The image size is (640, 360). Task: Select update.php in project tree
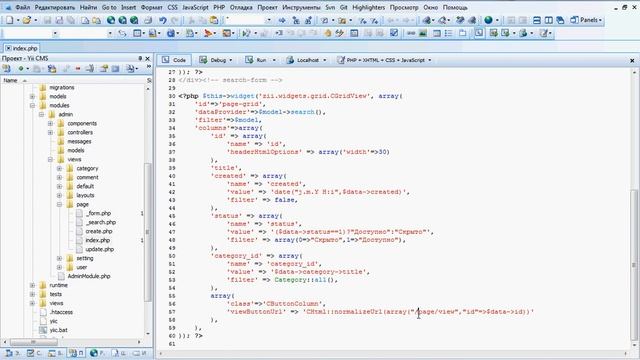[x=100, y=249]
